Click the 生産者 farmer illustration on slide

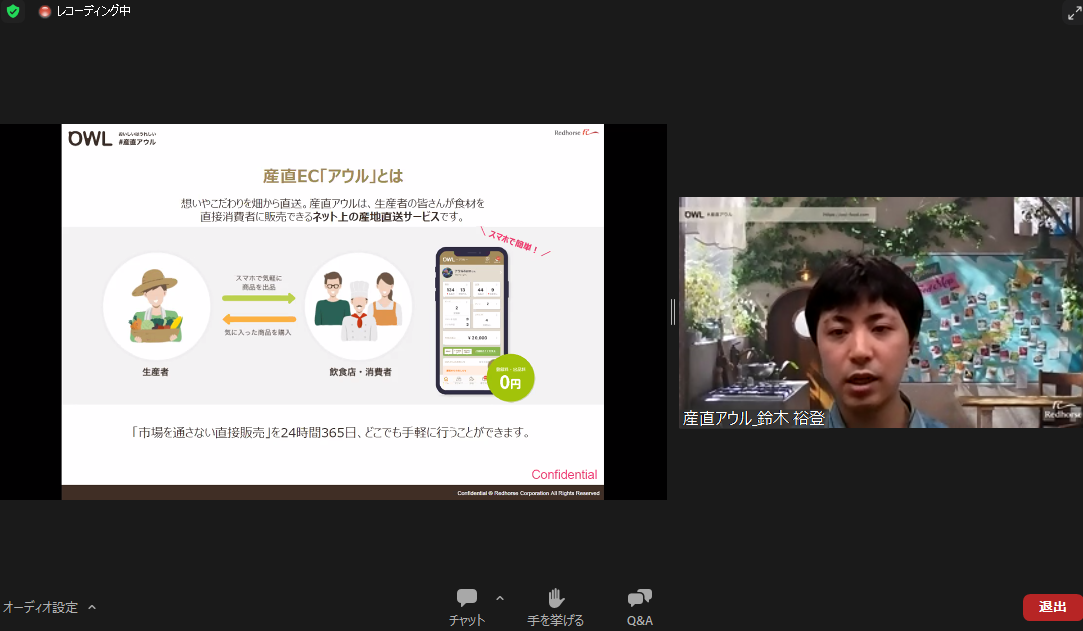[156, 307]
